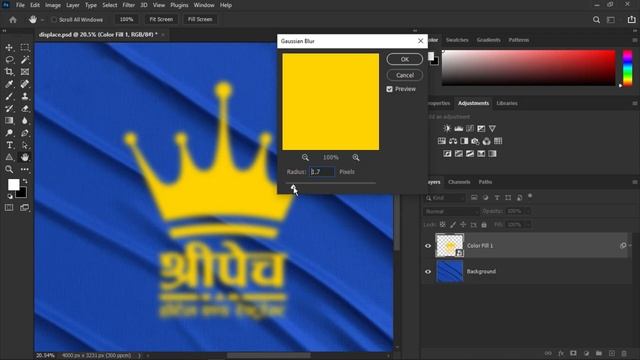Open the Layers panel flyout menu
The height and width of the screenshot is (360, 640).
(635, 182)
